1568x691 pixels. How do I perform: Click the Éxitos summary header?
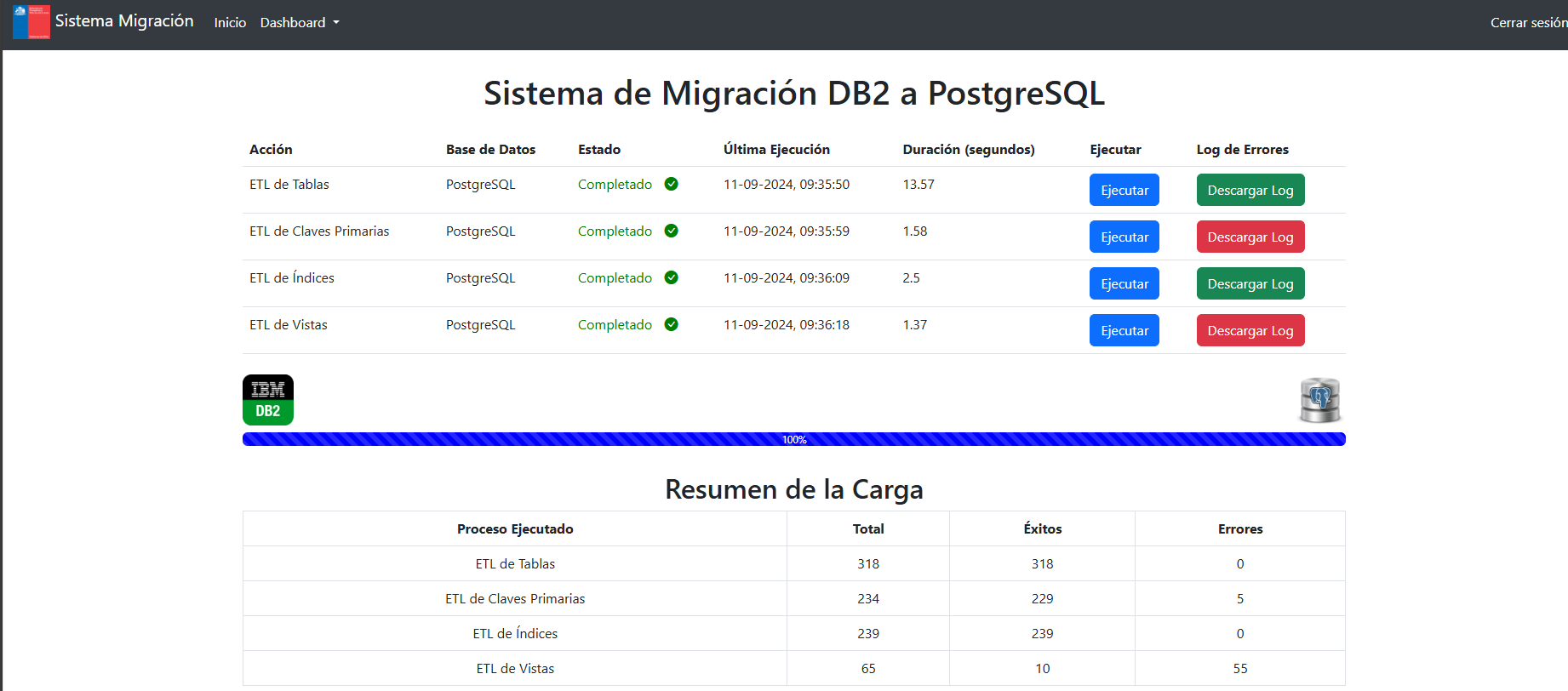click(1043, 528)
